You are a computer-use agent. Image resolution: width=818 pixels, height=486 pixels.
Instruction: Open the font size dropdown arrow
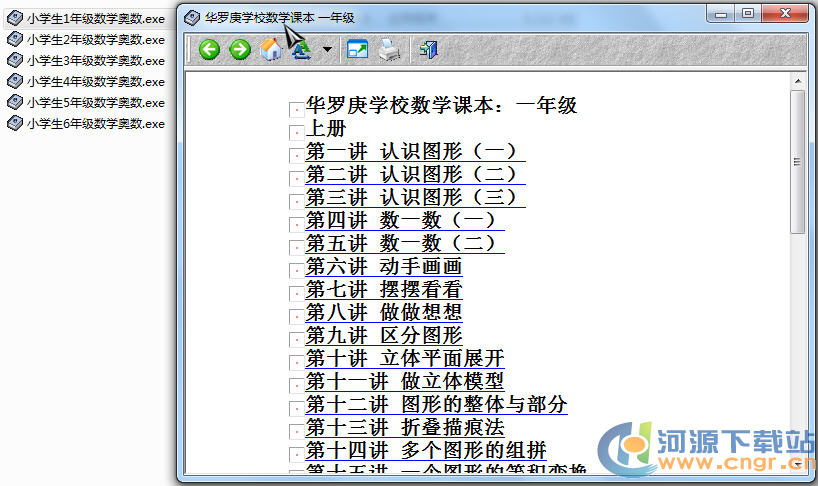[327, 50]
